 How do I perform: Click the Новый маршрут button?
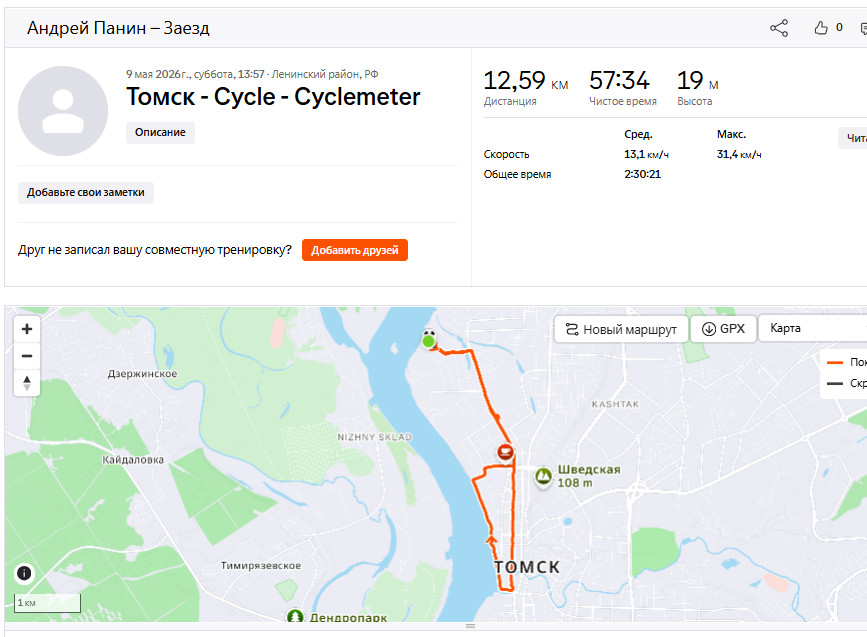(x=621, y=330)
